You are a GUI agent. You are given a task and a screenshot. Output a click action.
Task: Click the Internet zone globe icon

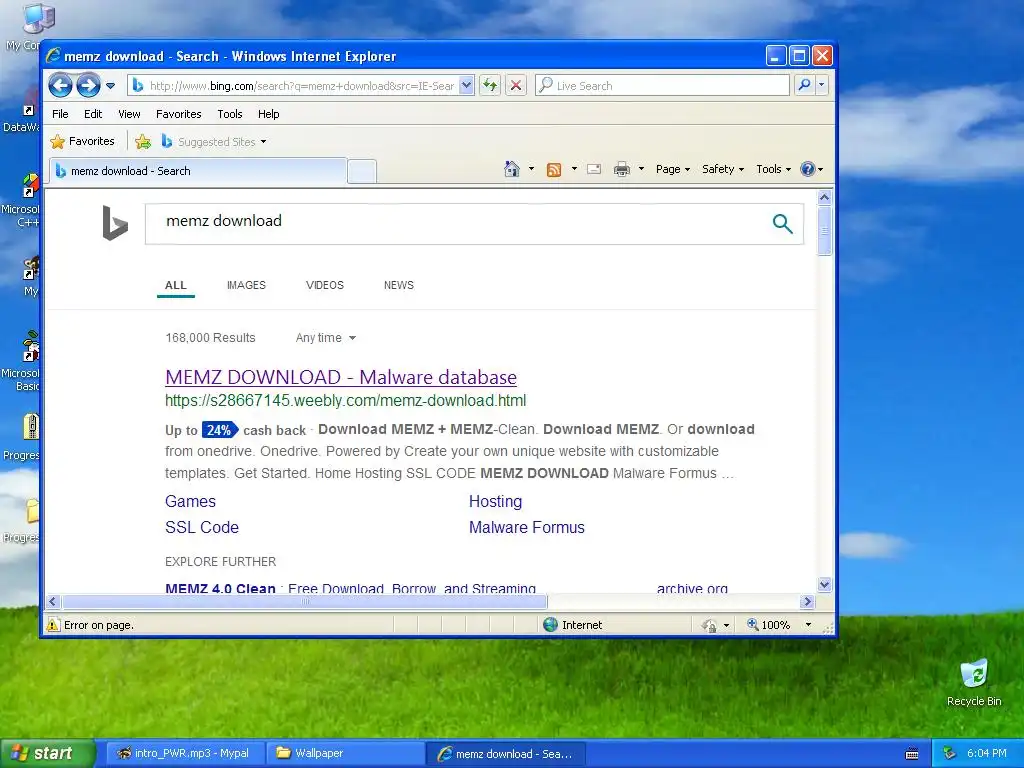tap(551, 625)
